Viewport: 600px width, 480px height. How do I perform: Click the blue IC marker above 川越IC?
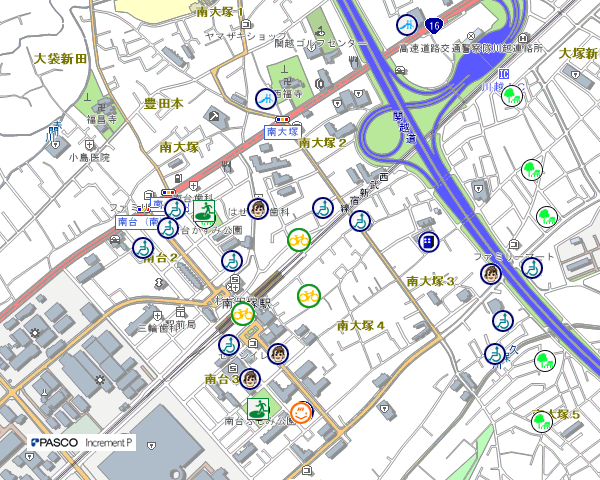(504, 73)
